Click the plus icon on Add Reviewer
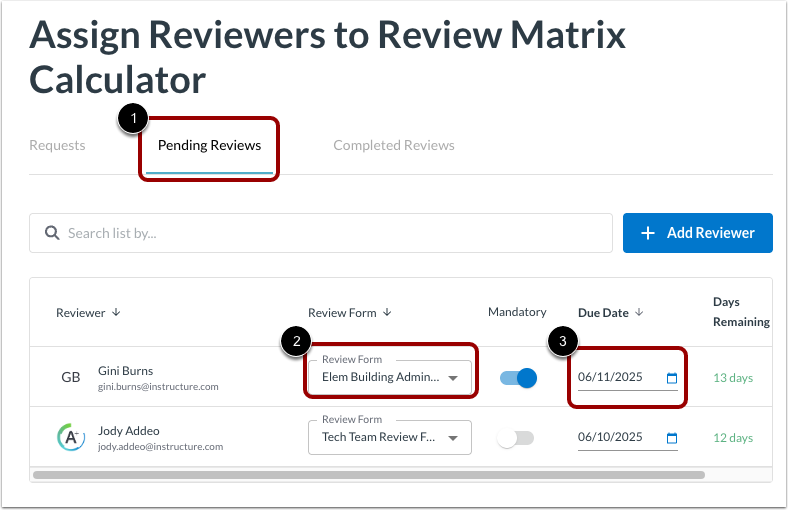Viewport: 788px width, 510px height. (x=648, y=233)
